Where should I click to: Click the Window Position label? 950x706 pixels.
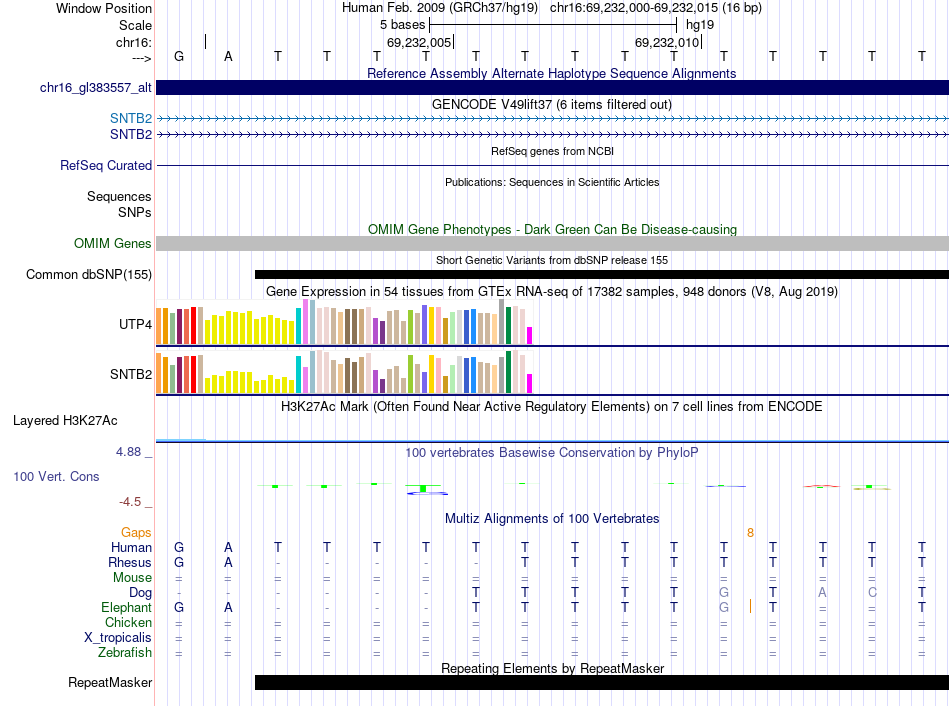point(104,8)
